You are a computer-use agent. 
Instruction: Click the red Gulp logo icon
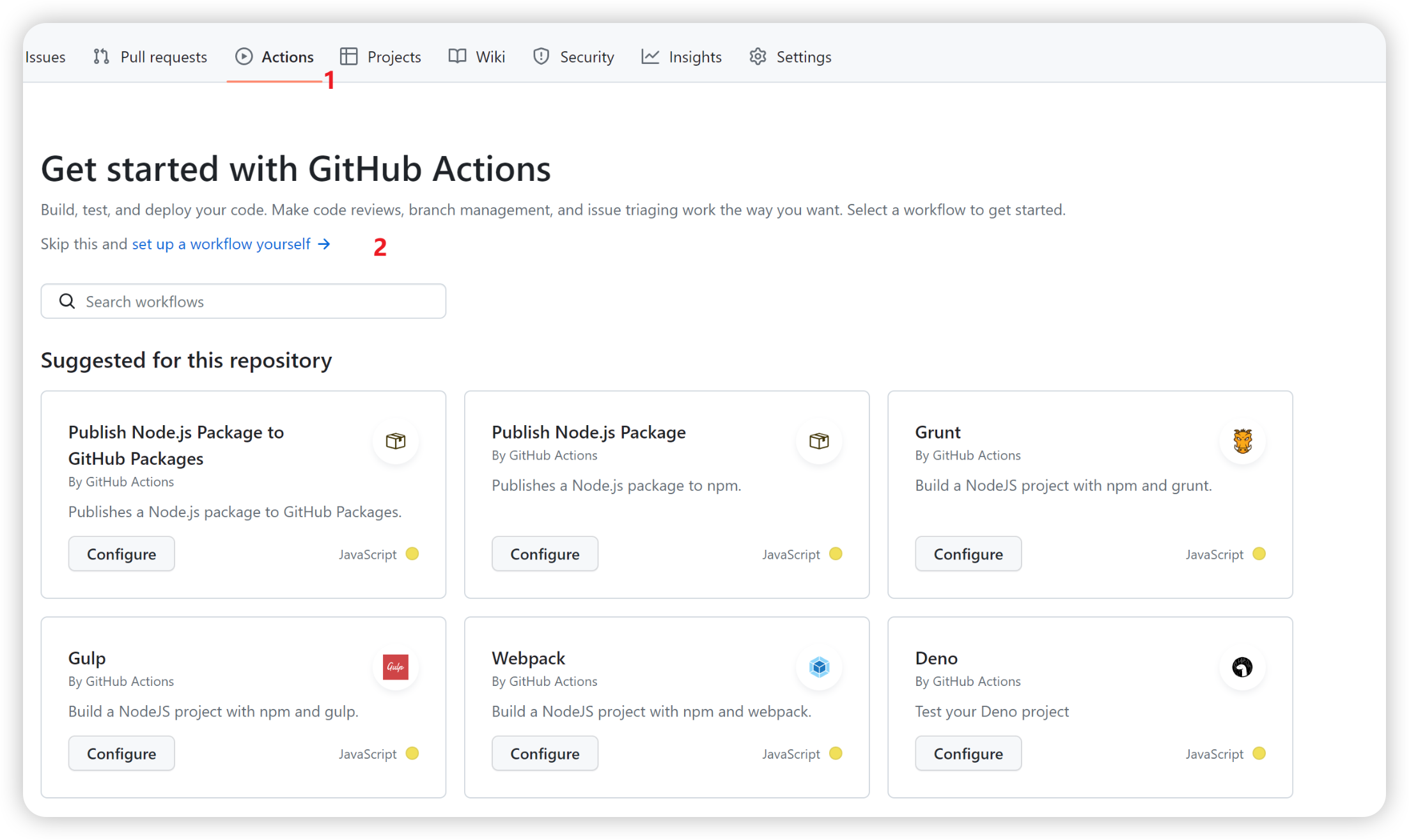396,667
